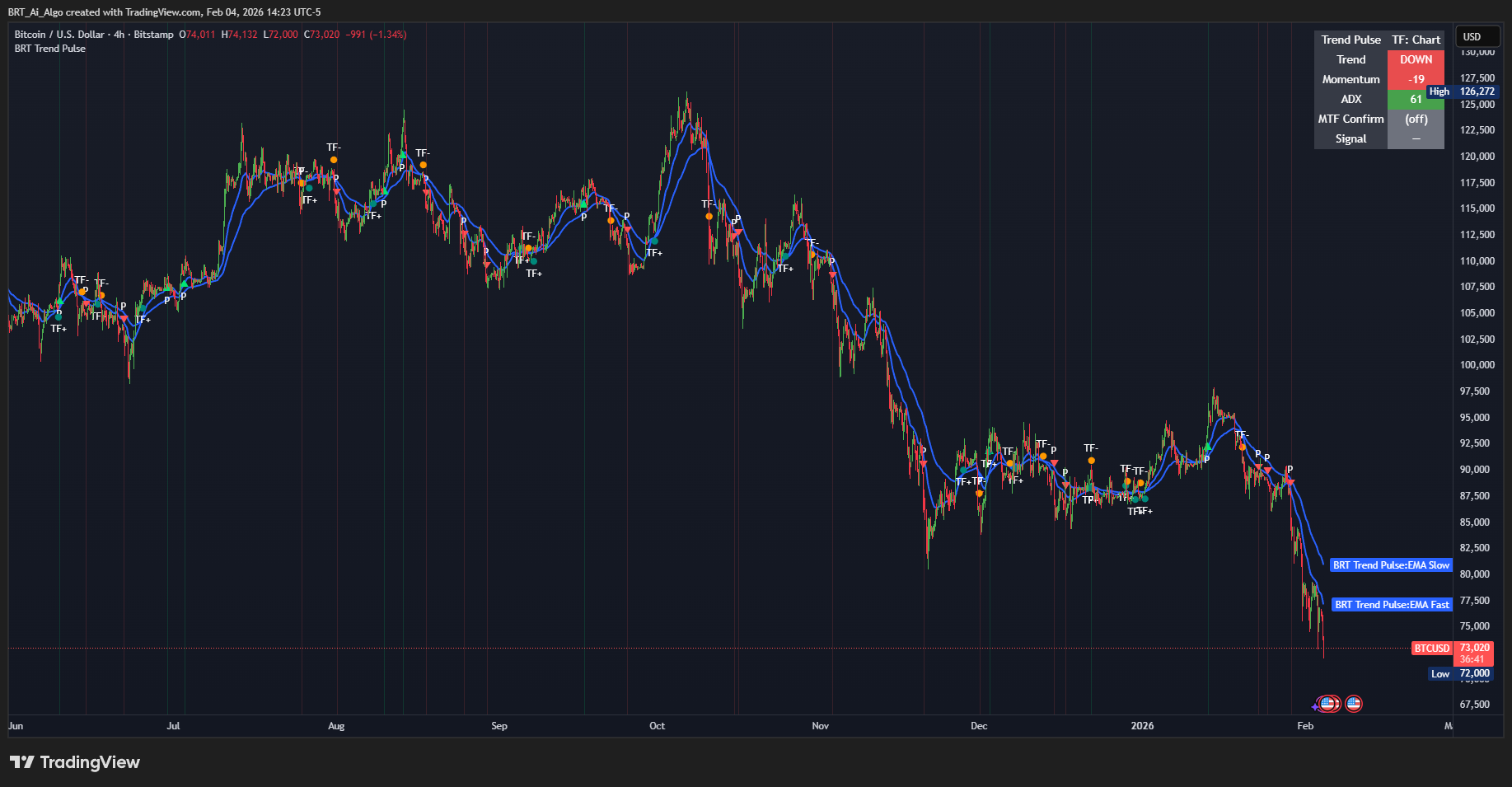1512x787 pixels.
Task: Click the BTCUSD current price label
Action: 1432,649
